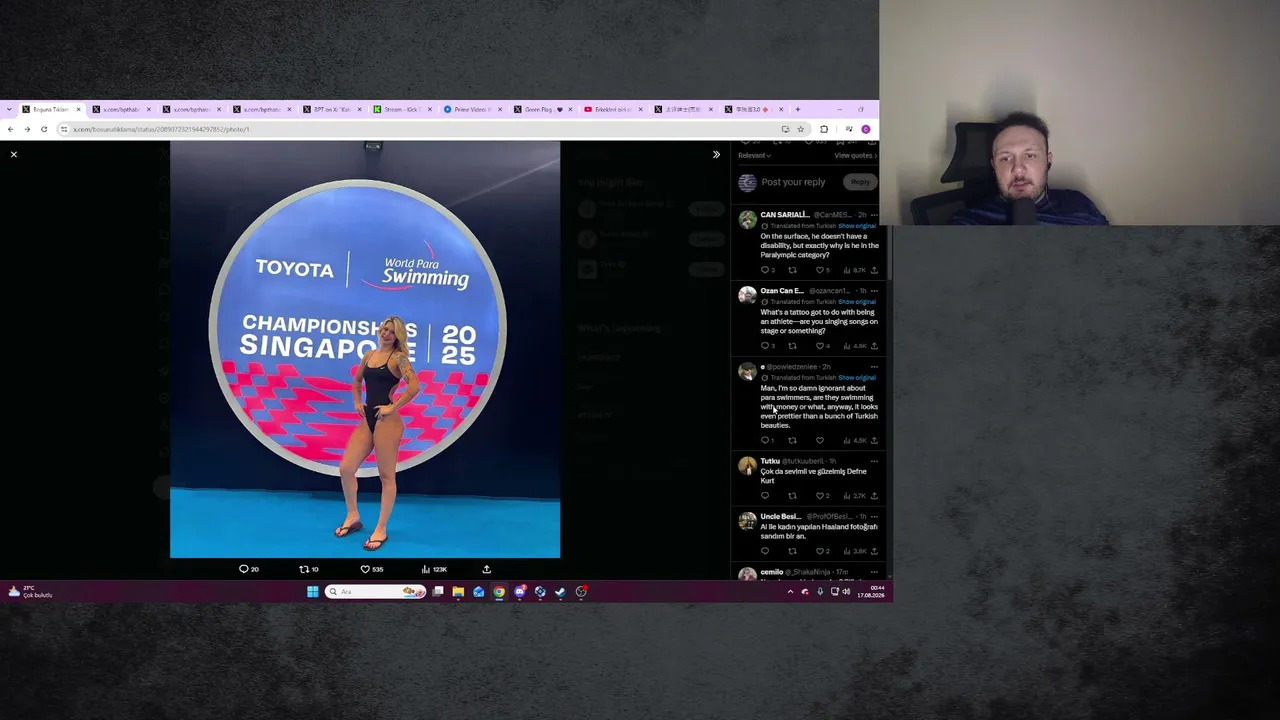This screenshot has height=720, width=1280.
Task: Switch to the 'Prime Video' tab
Action: (x=473, y=109)
